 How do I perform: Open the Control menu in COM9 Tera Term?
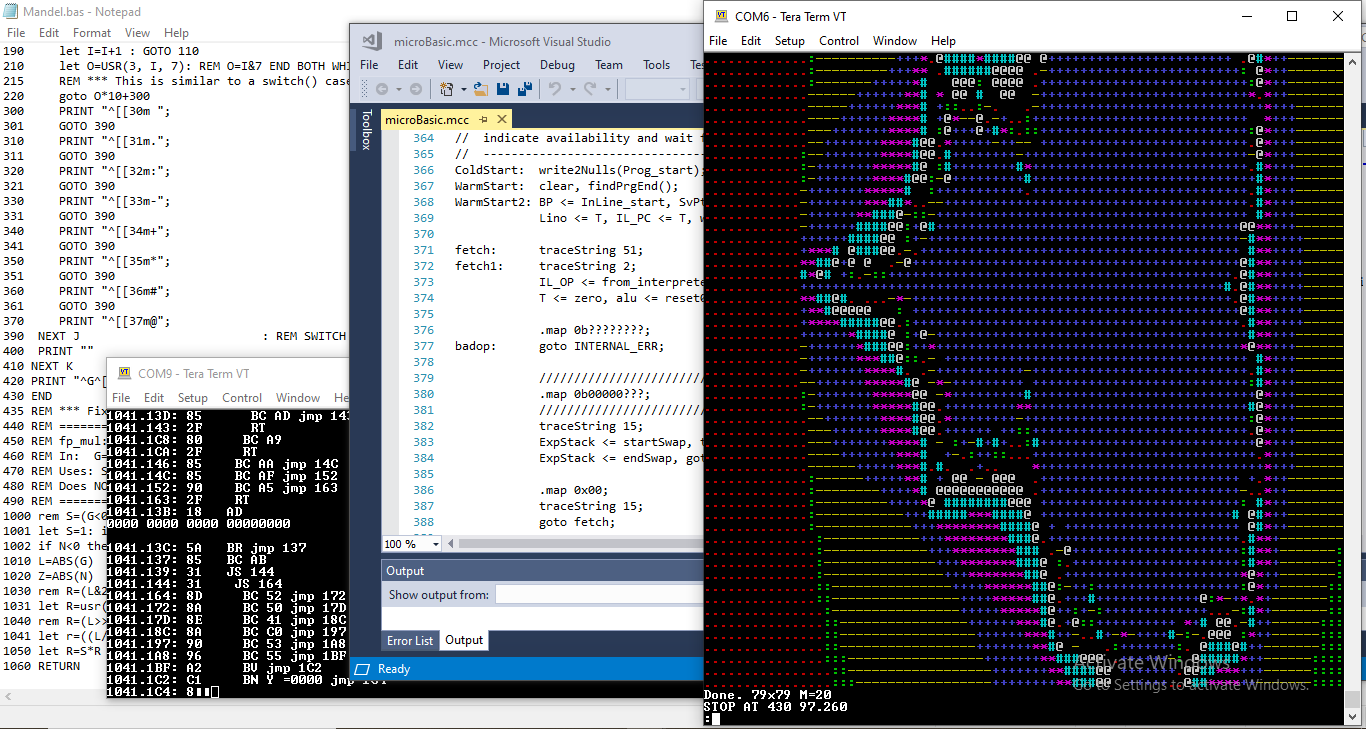coord(242,397)
